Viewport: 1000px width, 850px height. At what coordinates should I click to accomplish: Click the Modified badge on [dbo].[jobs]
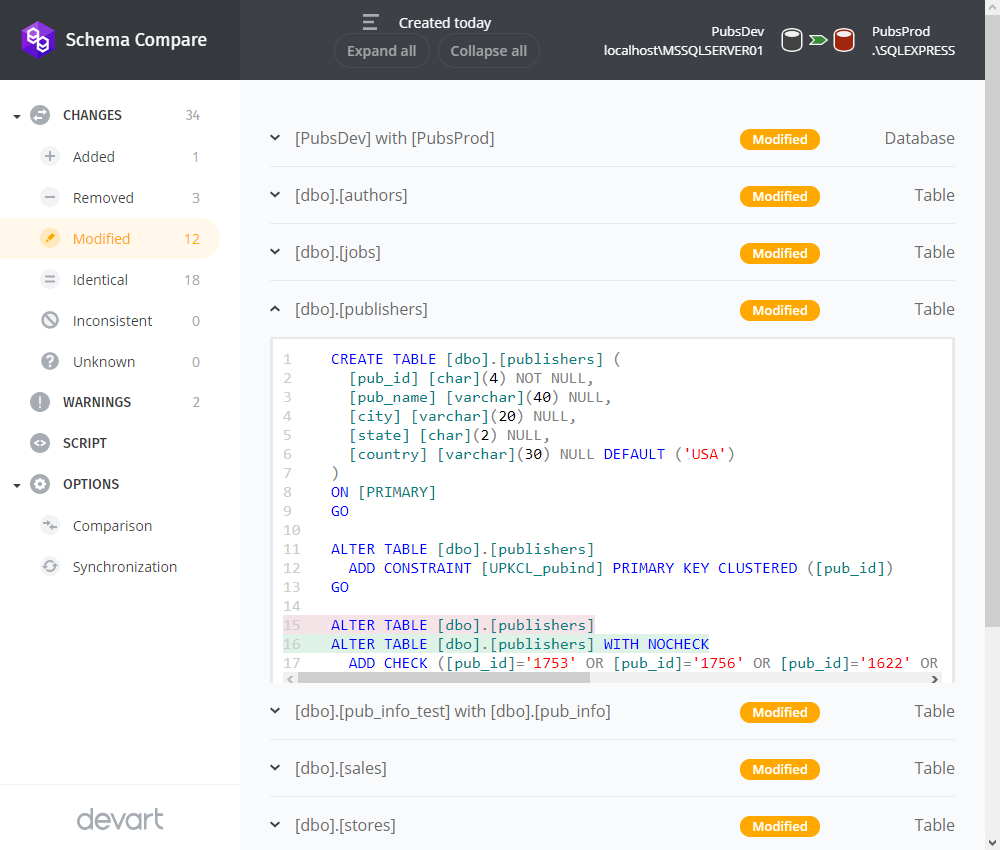click(779, 253)
